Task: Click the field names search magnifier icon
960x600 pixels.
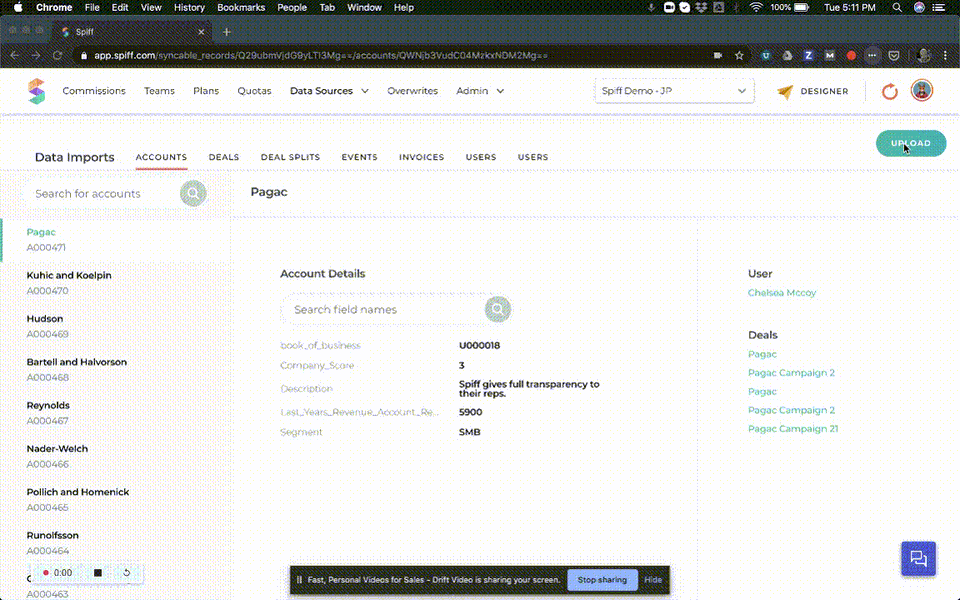Action: point(498,309)
